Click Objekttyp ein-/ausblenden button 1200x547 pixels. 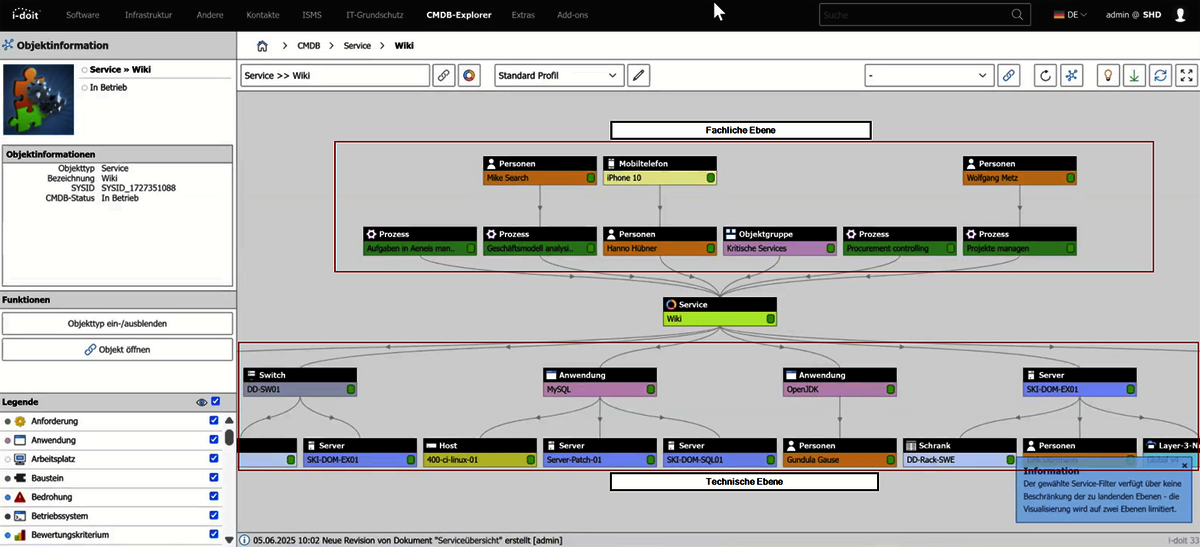[117, 324]
